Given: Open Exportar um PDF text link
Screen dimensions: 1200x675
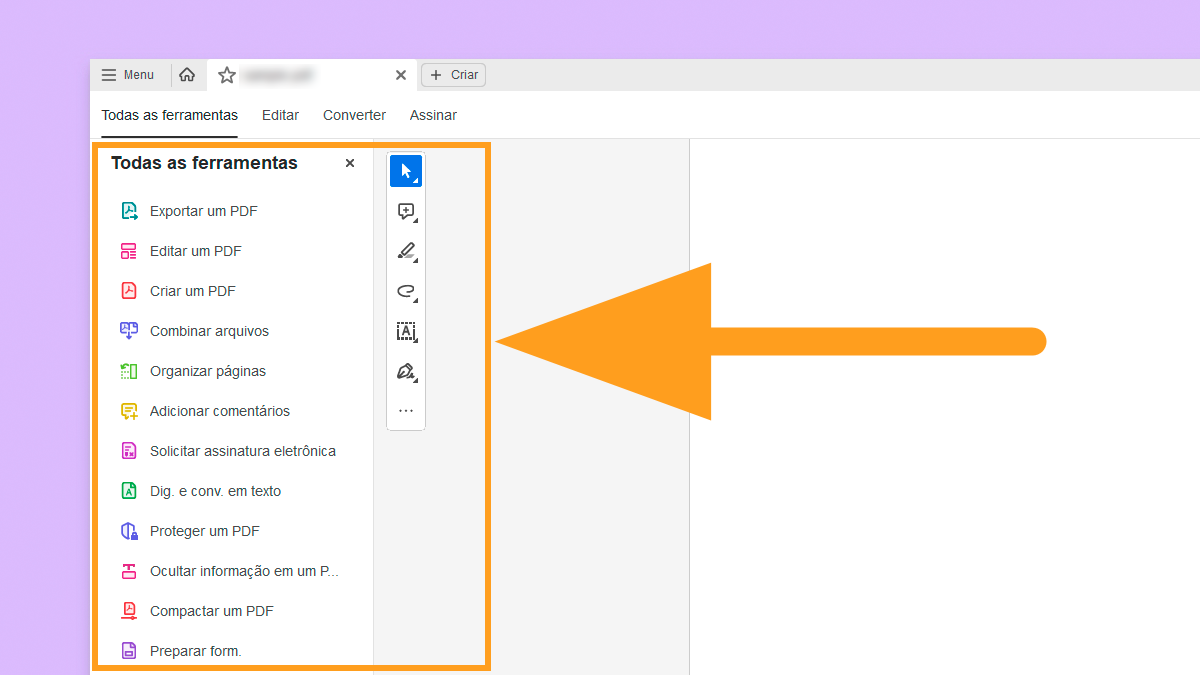Looking at the screenshot, I should (204, 211).
